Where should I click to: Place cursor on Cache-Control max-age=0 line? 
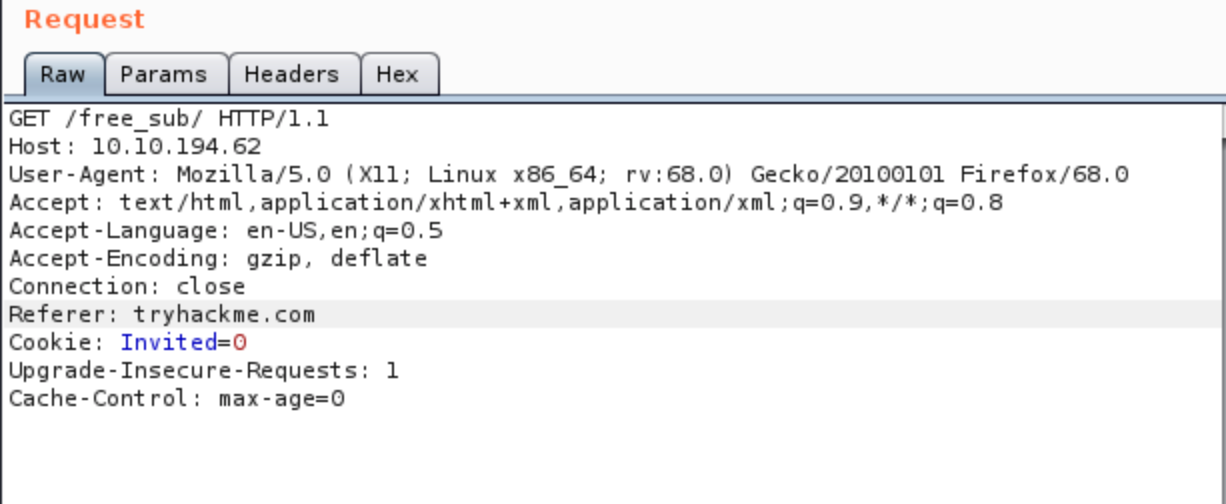[x=177, y=399]
